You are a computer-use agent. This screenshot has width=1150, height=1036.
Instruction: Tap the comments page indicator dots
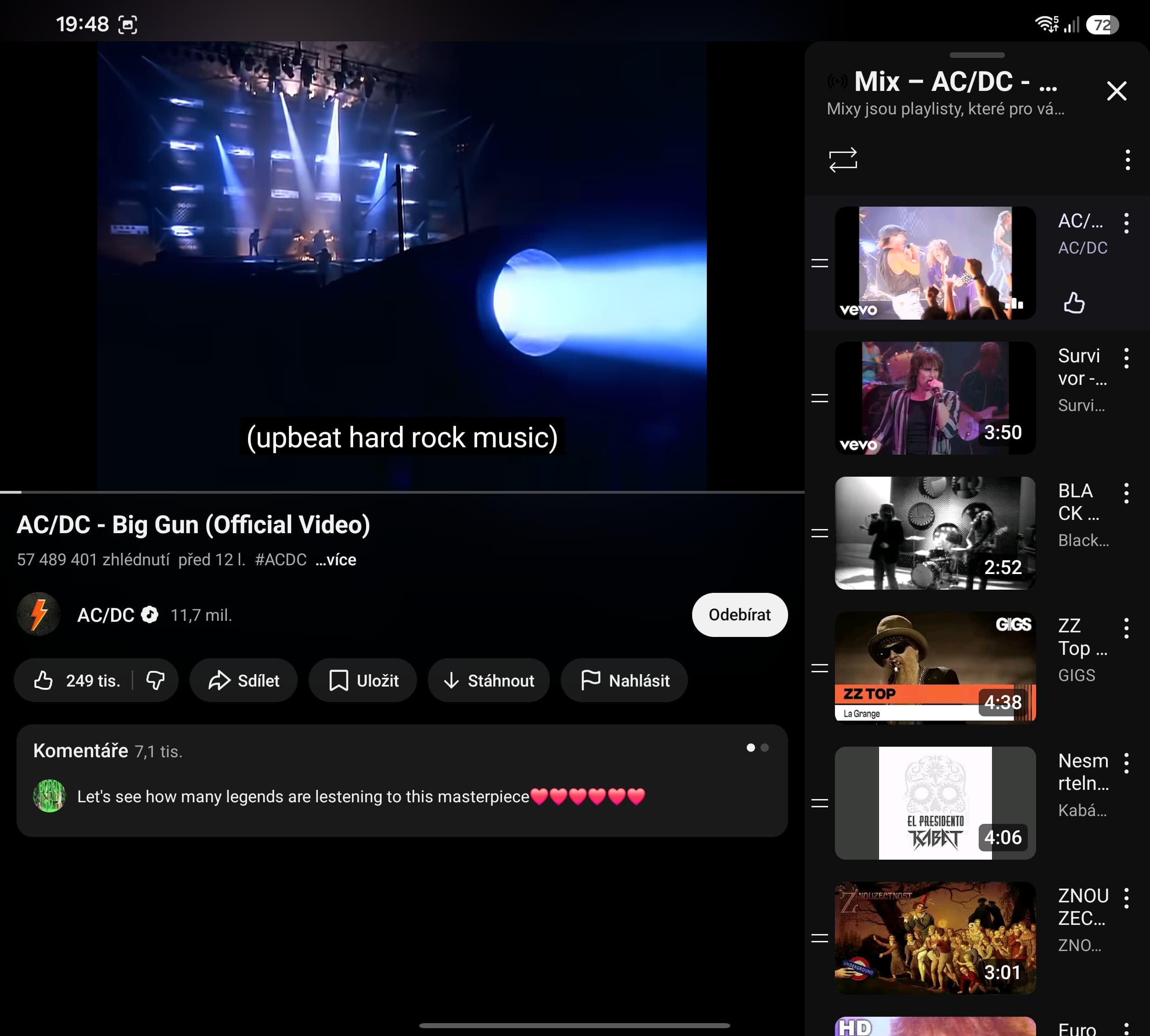757,748
